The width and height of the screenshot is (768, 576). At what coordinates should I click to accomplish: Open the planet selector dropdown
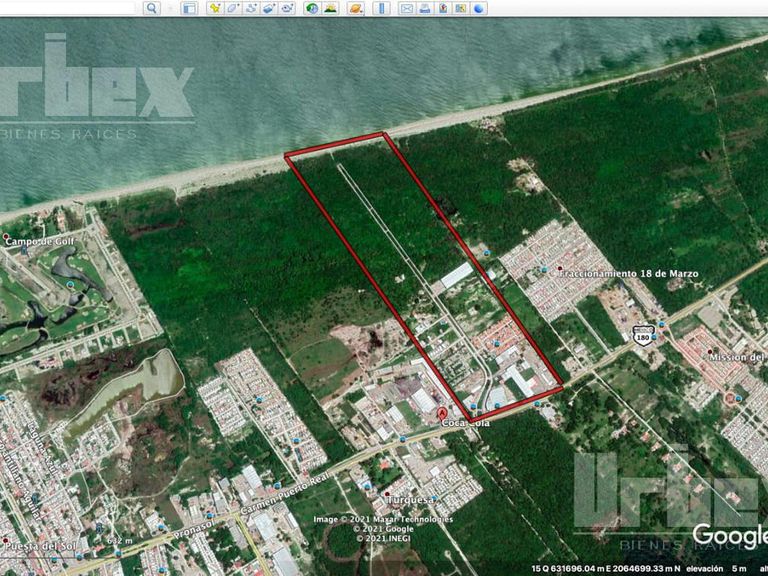click(x=356, y=8)
